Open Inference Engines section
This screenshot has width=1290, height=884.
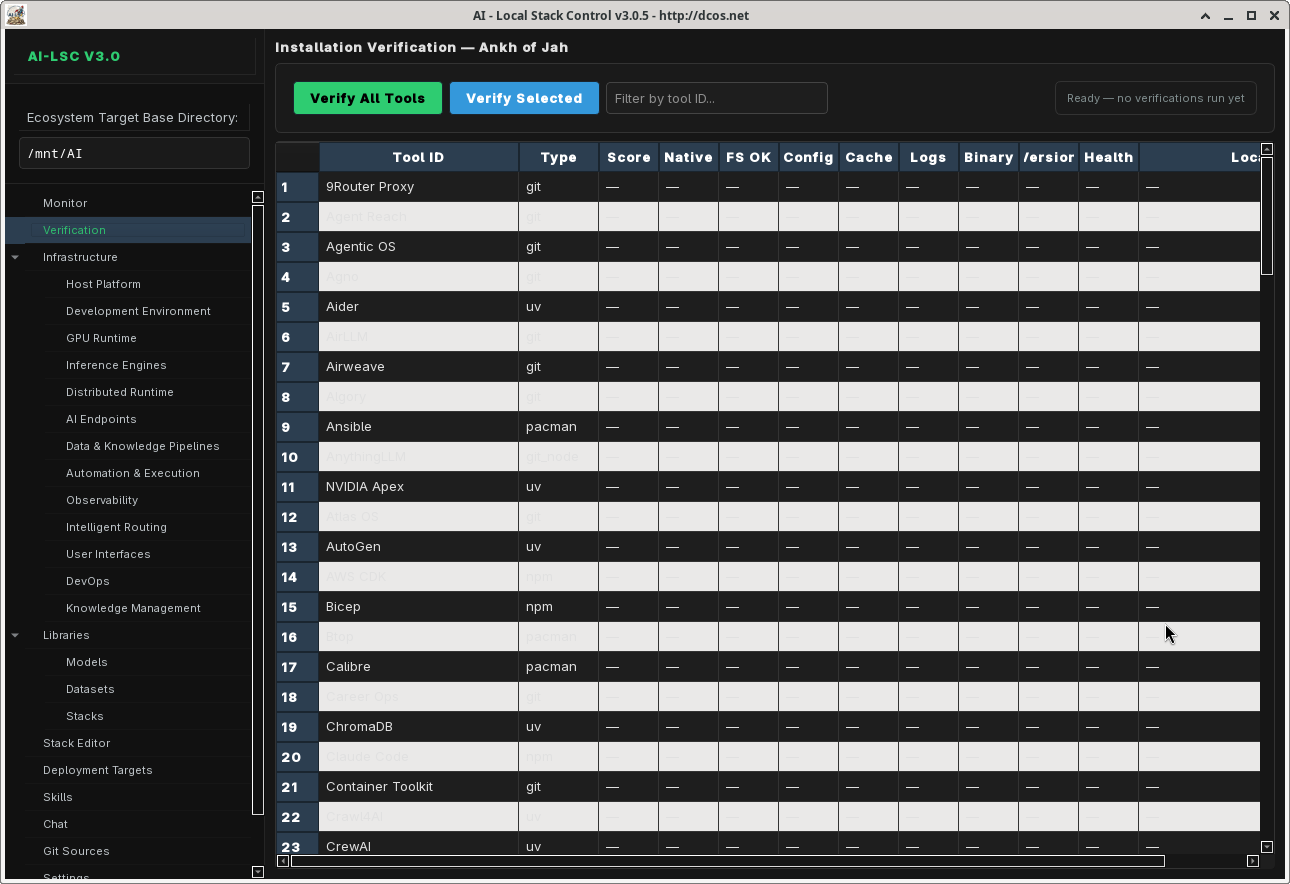pyautogui.click(x=116, y=365)
